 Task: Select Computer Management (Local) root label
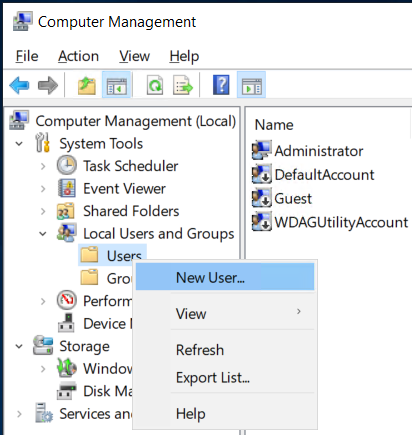point(136,121)
